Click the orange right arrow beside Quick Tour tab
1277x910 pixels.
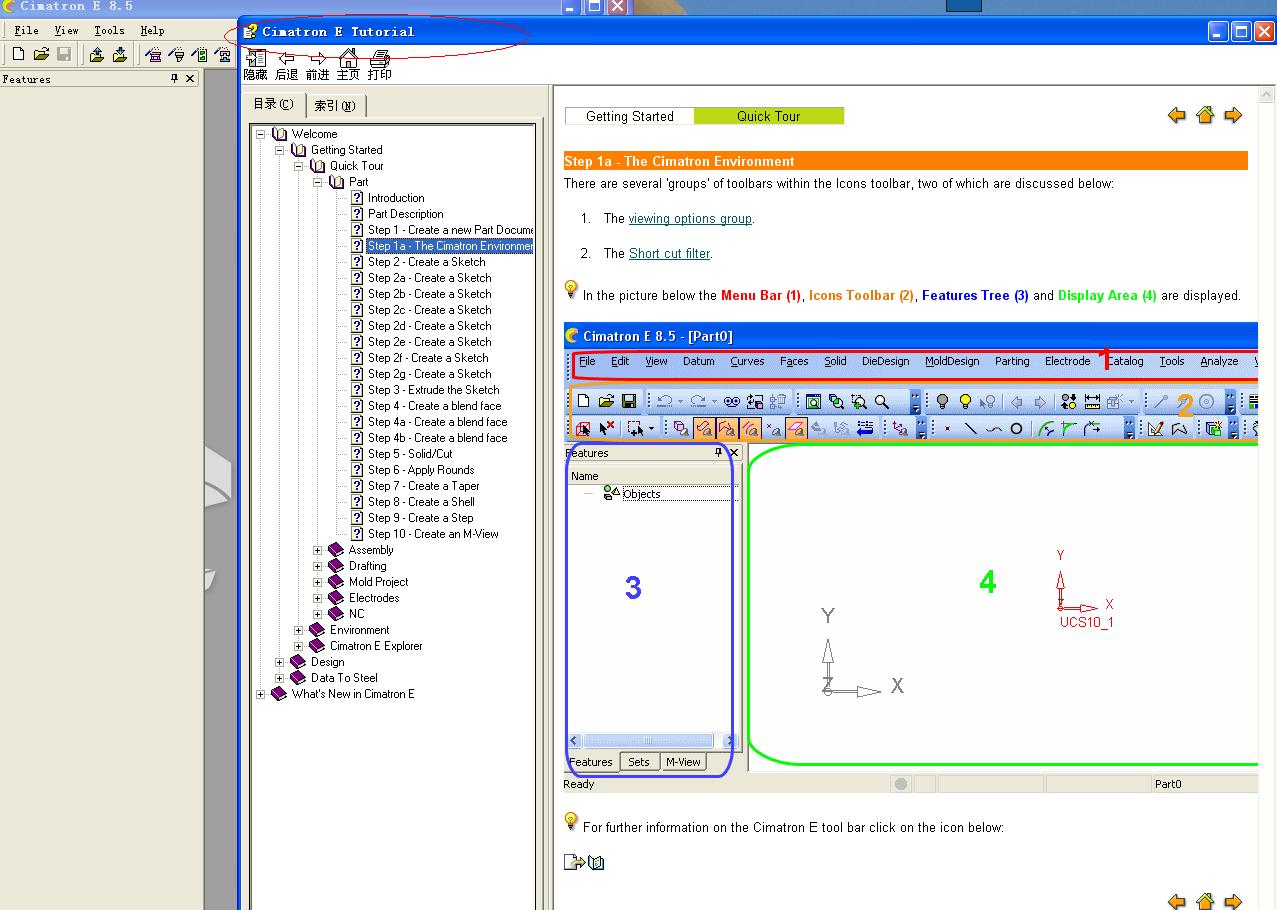click(x=1233, y=116)
